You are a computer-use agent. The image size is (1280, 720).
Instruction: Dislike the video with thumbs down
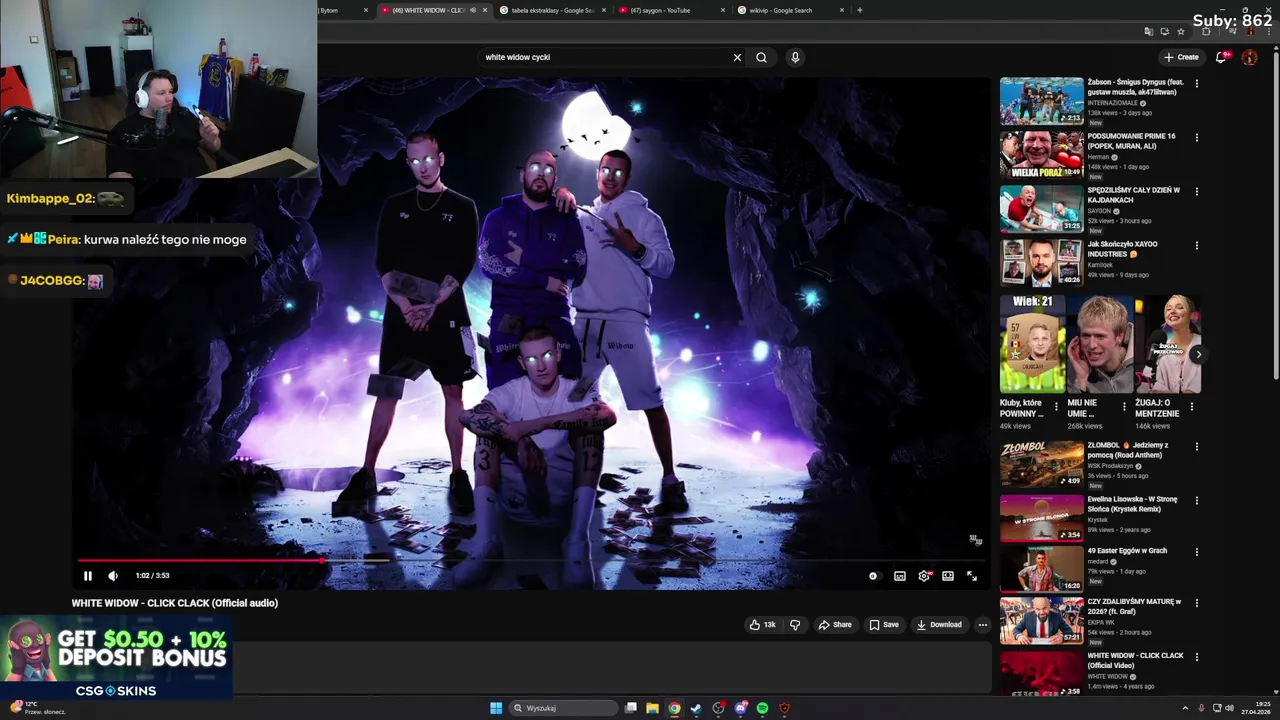795,625
